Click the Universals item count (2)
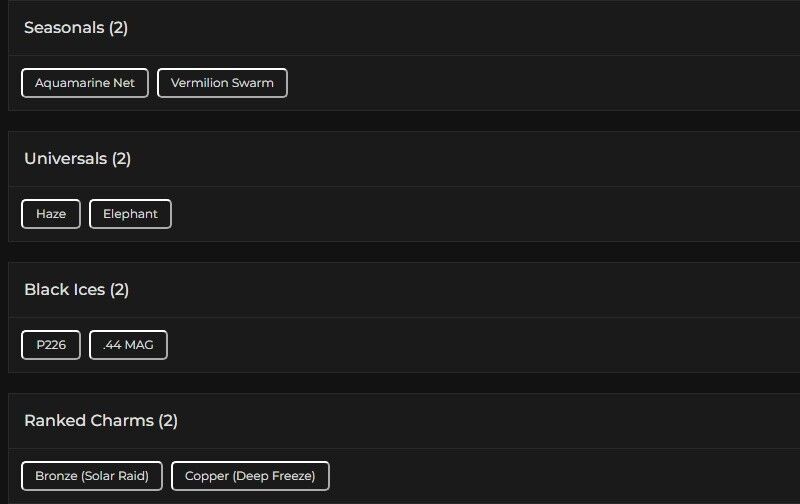 121,159
